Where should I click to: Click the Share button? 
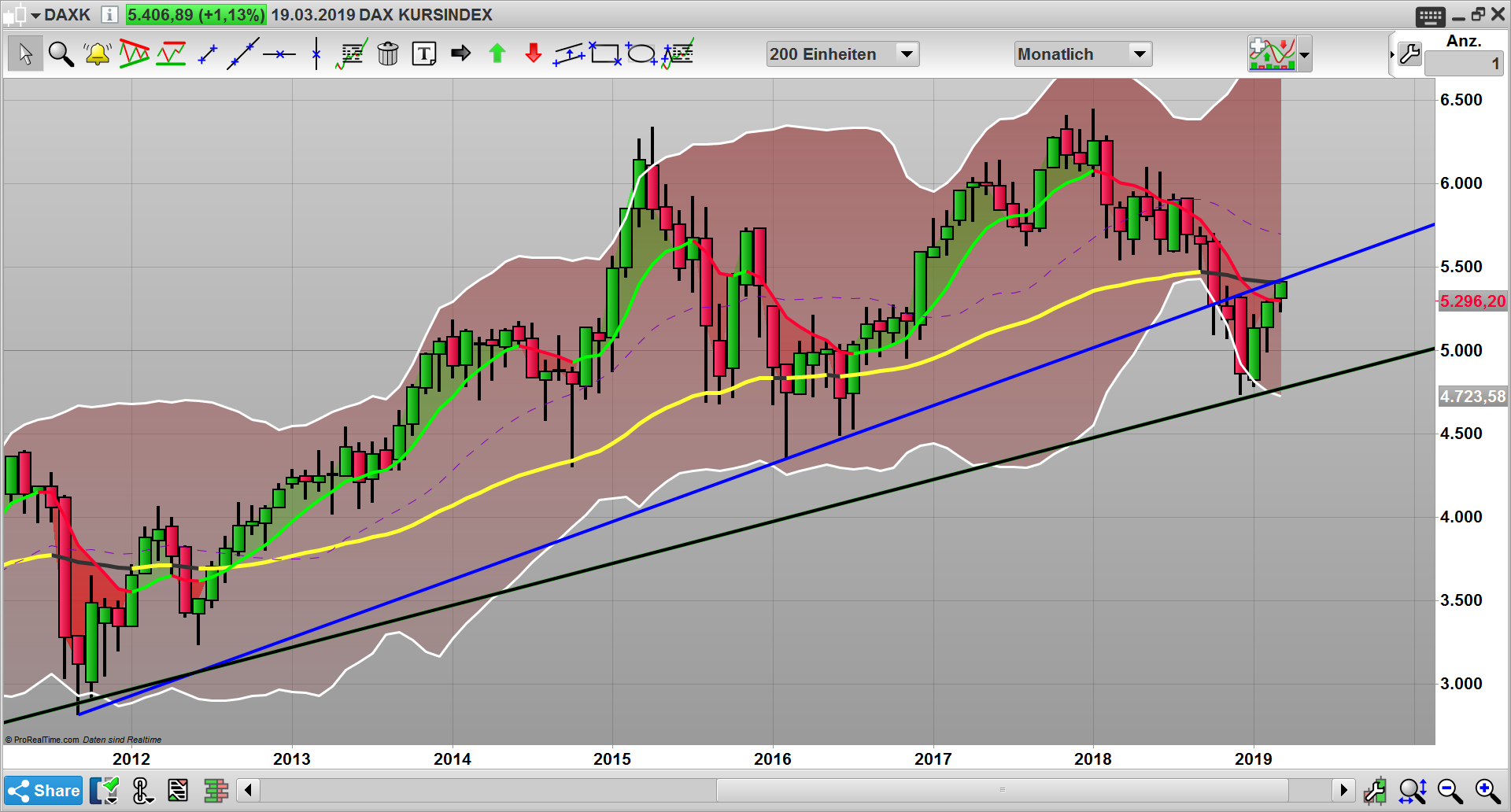pyautogui.click(x=43, y=791)
